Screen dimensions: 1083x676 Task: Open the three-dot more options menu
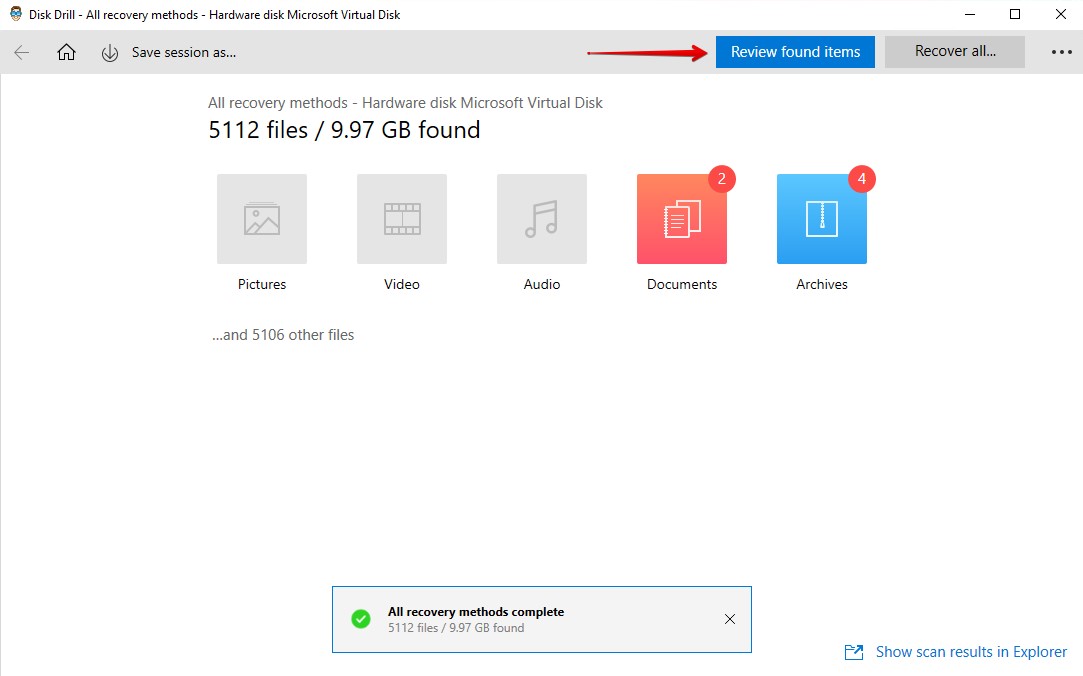pos(1062,52)
